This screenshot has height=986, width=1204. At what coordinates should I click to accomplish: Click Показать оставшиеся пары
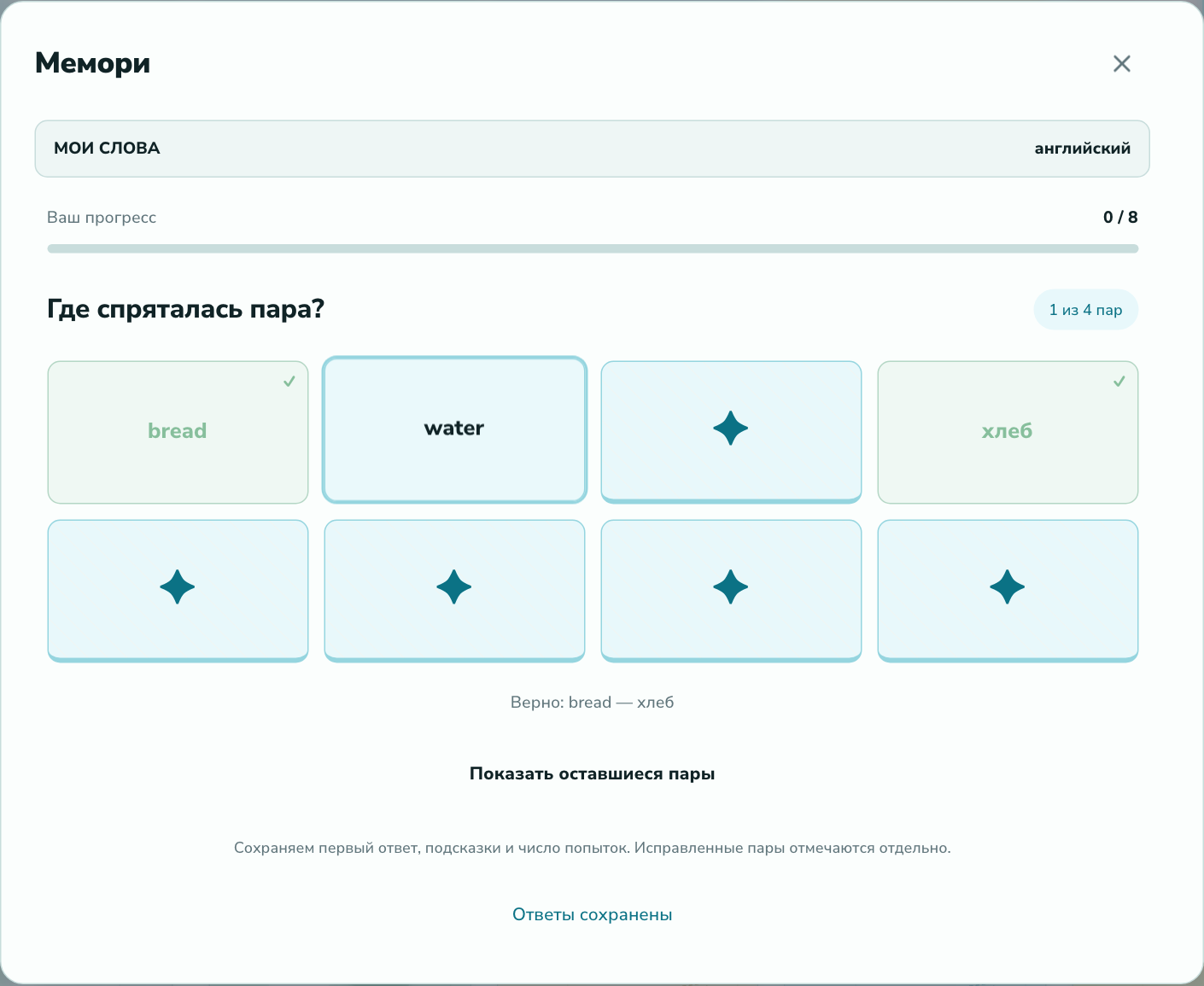(x=593, y=773)
